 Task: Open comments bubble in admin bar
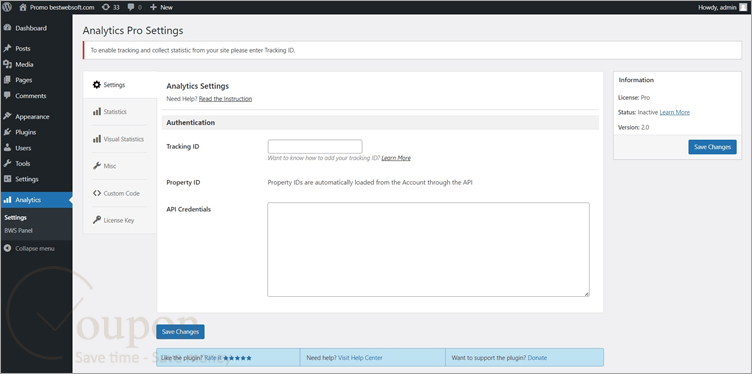click(134, 7)
